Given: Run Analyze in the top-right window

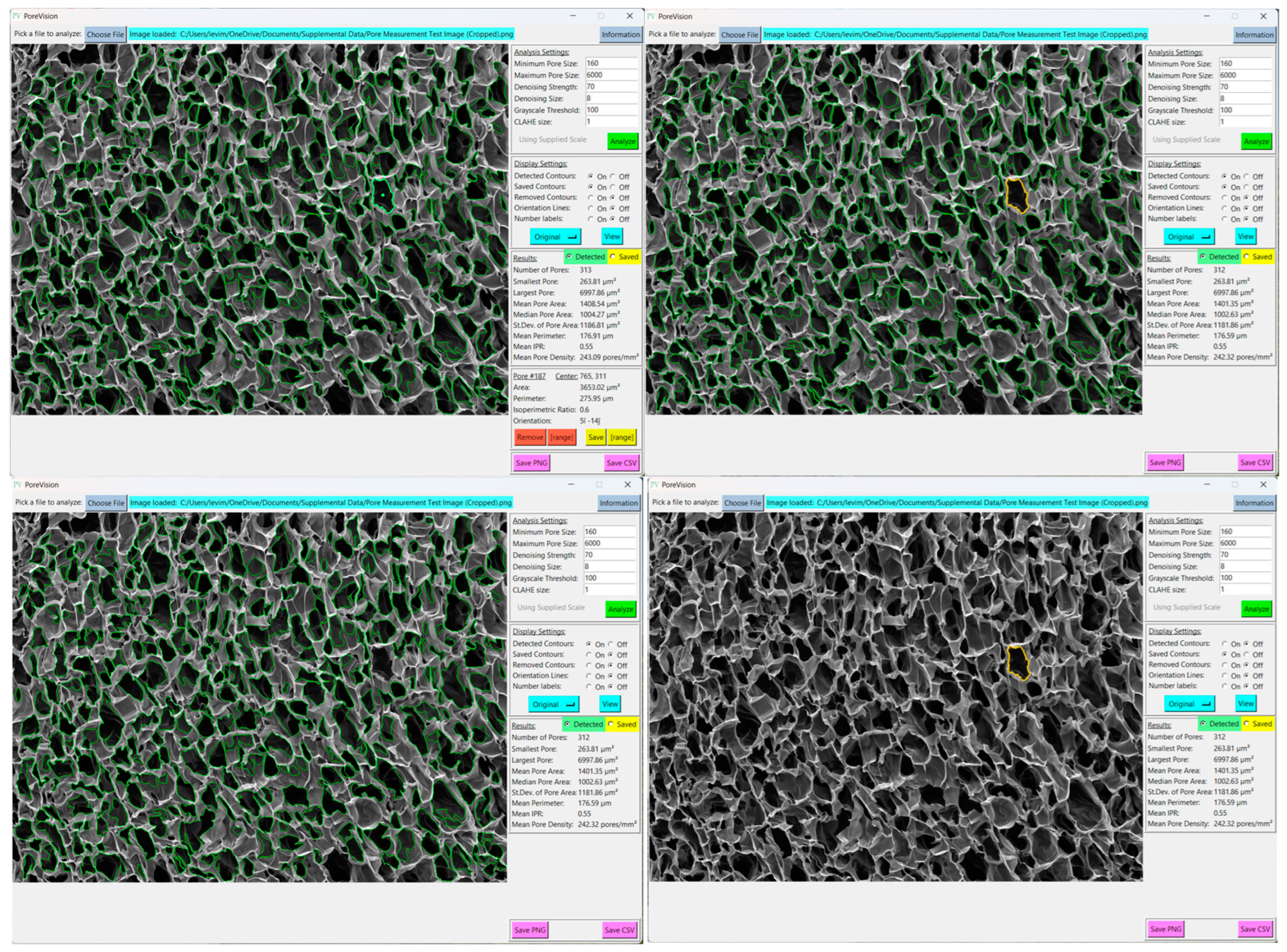Looking at the screenshot, I should pyautogui.click(x=1256, y=141).
